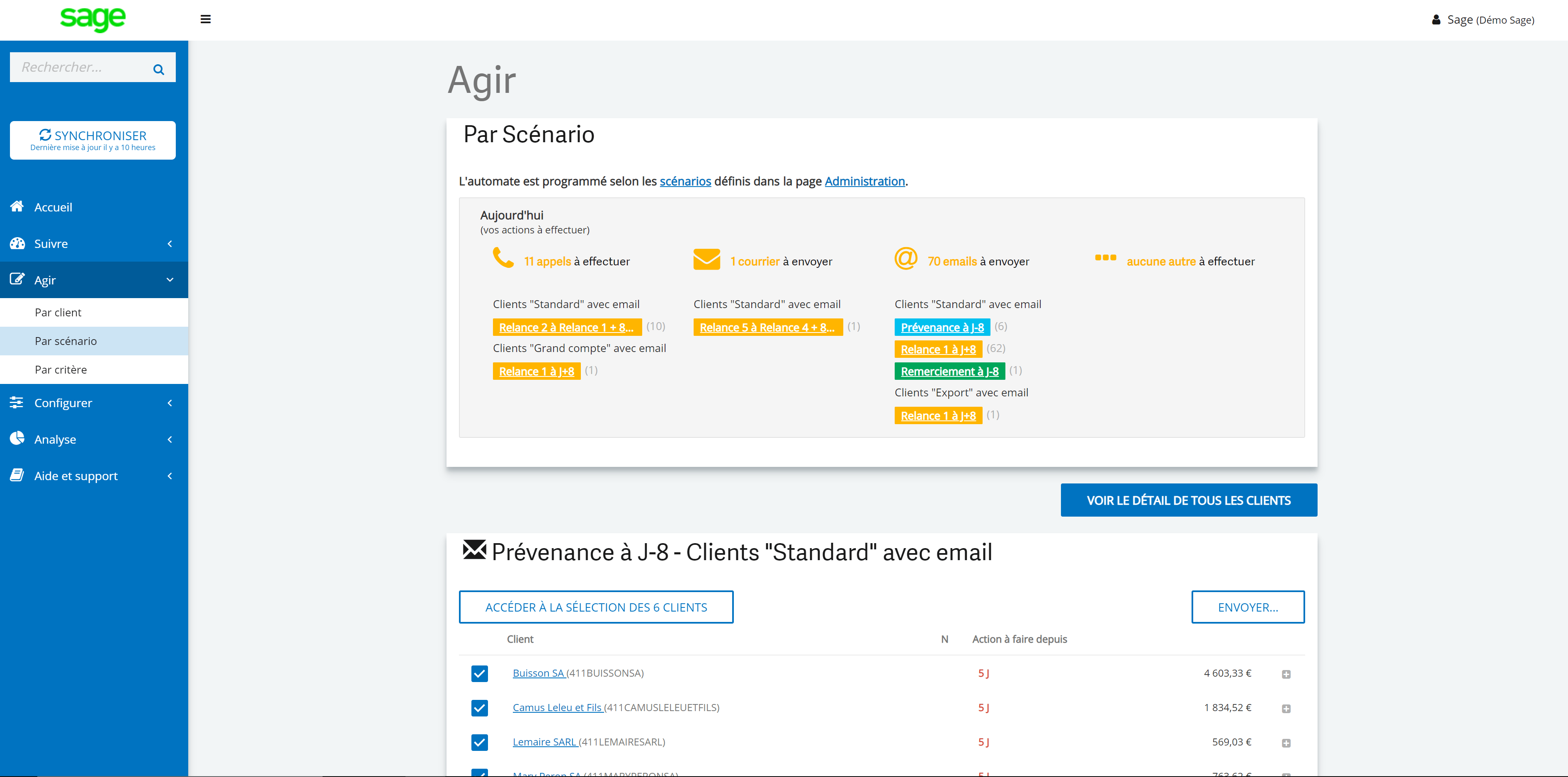Uncheck Camus Leleu et Fils checkbox
Viewport: 1568px width, 777px height.
479,708
